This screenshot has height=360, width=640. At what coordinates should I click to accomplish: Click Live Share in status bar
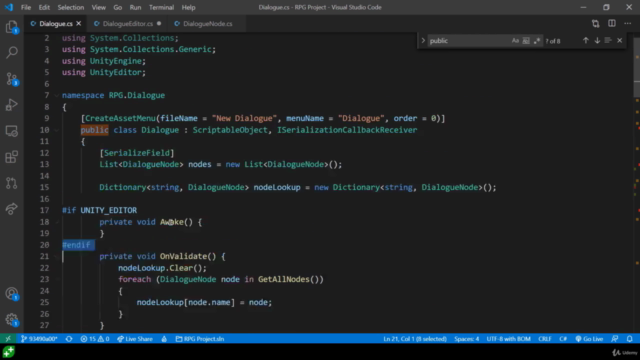click(x=135, y=339)
